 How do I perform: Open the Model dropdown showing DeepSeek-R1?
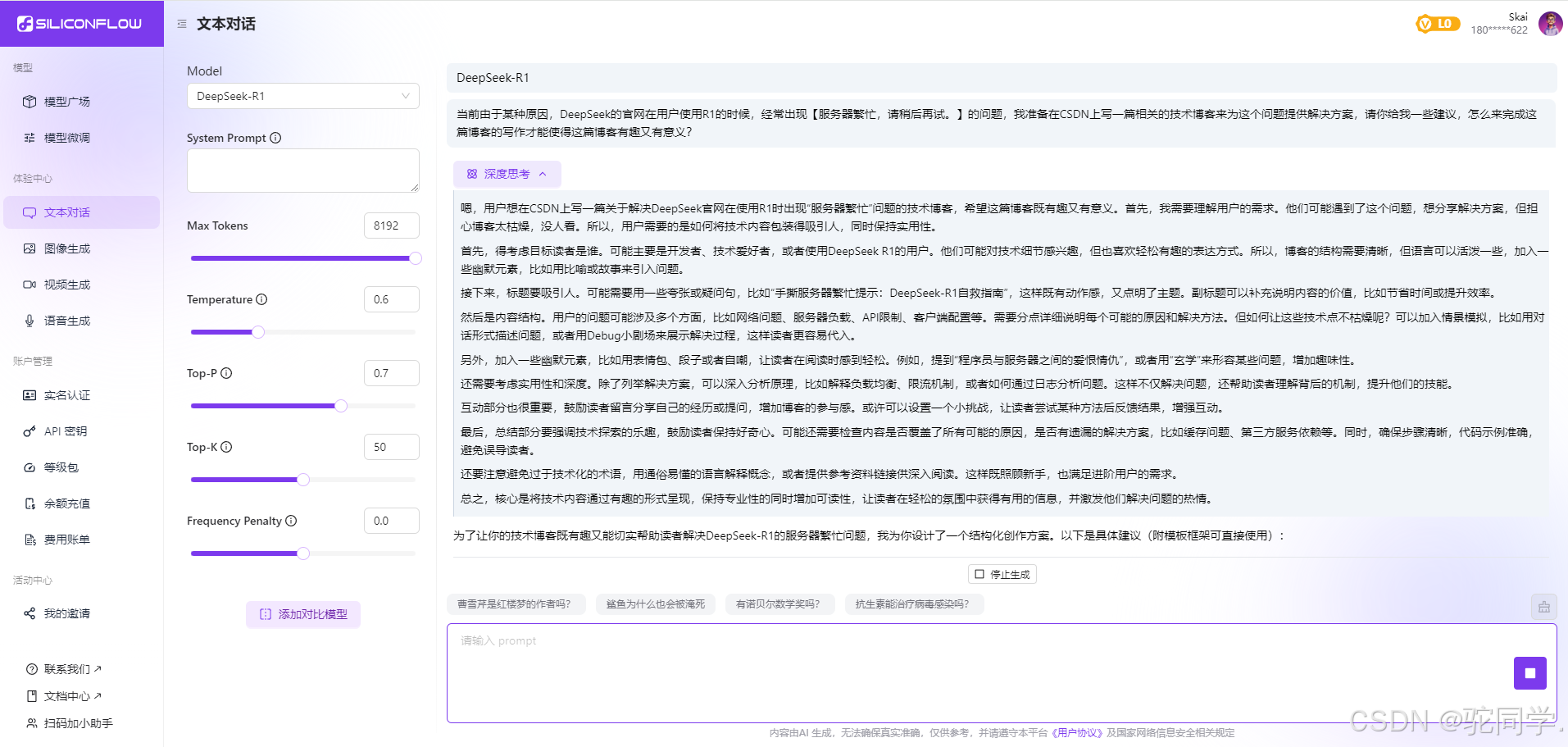coord(302,96)
